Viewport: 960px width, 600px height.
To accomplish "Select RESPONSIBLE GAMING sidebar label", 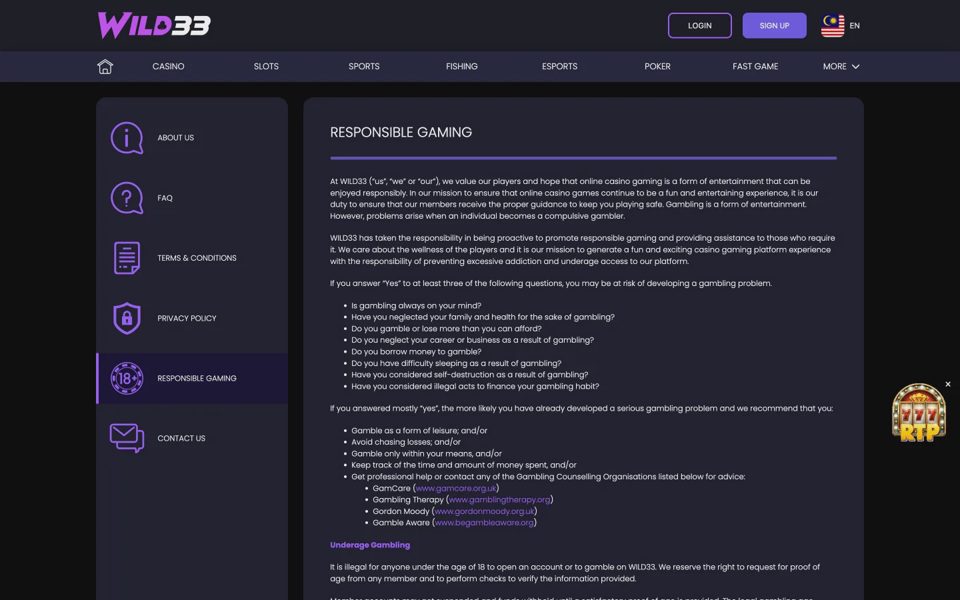I will click(x=197, y=378).
